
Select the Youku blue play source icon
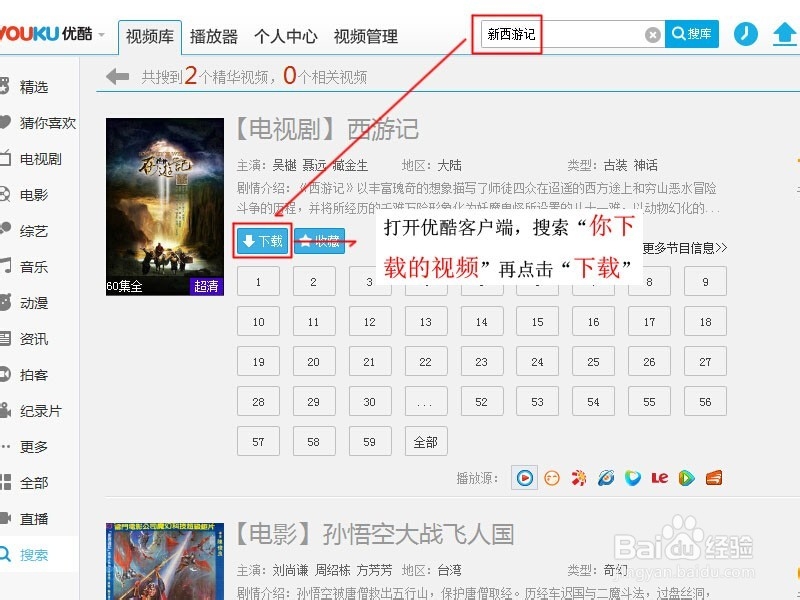(524, 478)
